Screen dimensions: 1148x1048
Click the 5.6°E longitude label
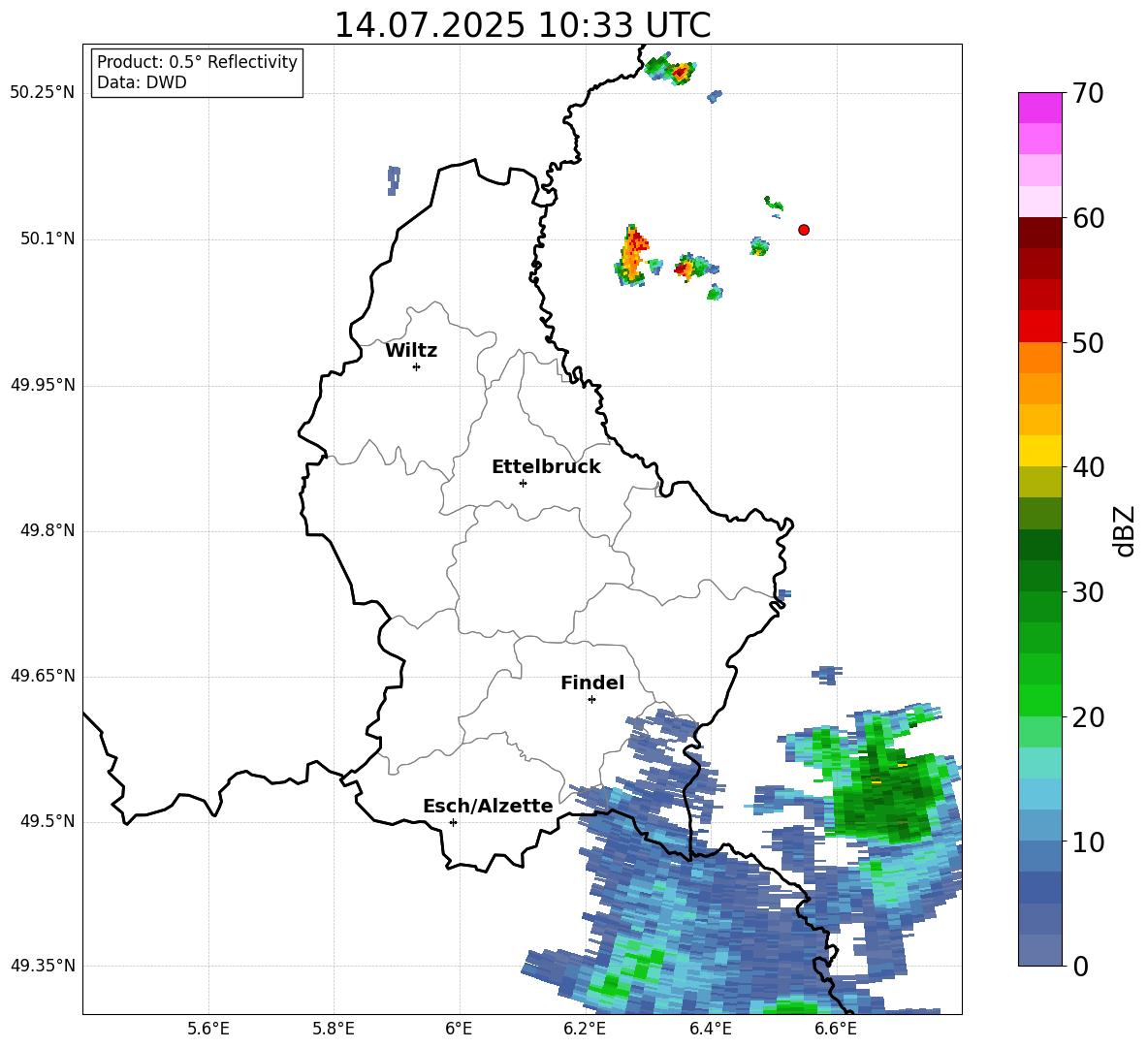208,1029
